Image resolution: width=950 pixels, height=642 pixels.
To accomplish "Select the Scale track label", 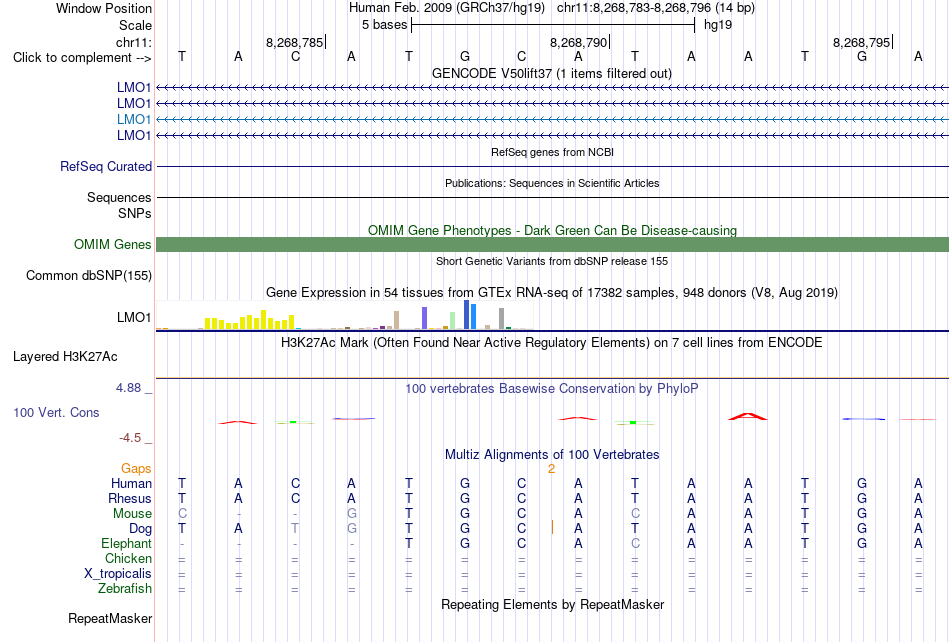I will click(x=135, y=25).
